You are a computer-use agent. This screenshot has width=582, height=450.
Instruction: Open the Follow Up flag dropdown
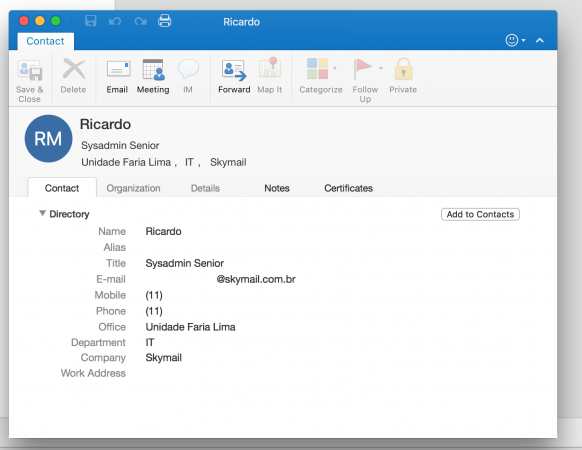(381, 68)
